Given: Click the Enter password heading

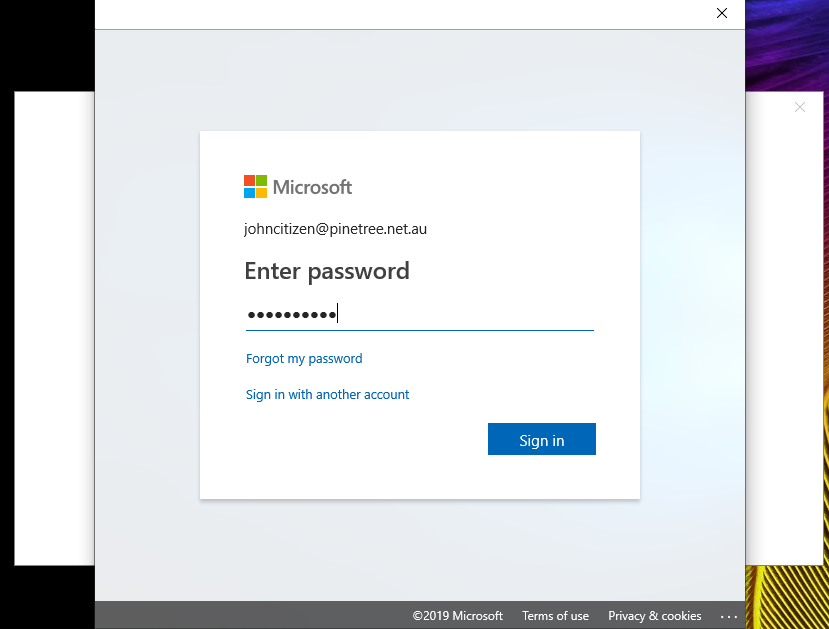Looking at the screenshot, I should [327, 271].
